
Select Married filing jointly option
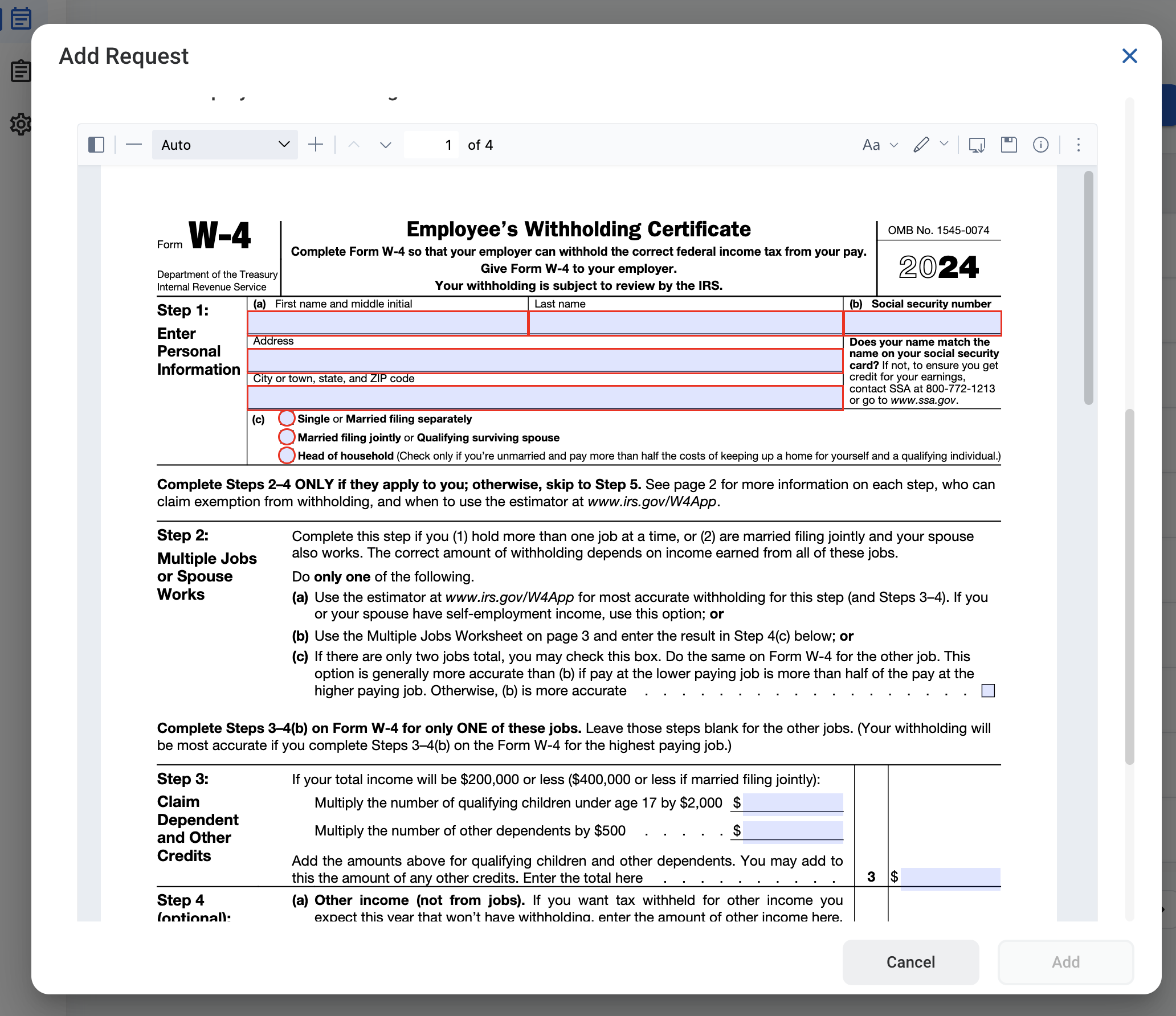(x=287, y=437)
